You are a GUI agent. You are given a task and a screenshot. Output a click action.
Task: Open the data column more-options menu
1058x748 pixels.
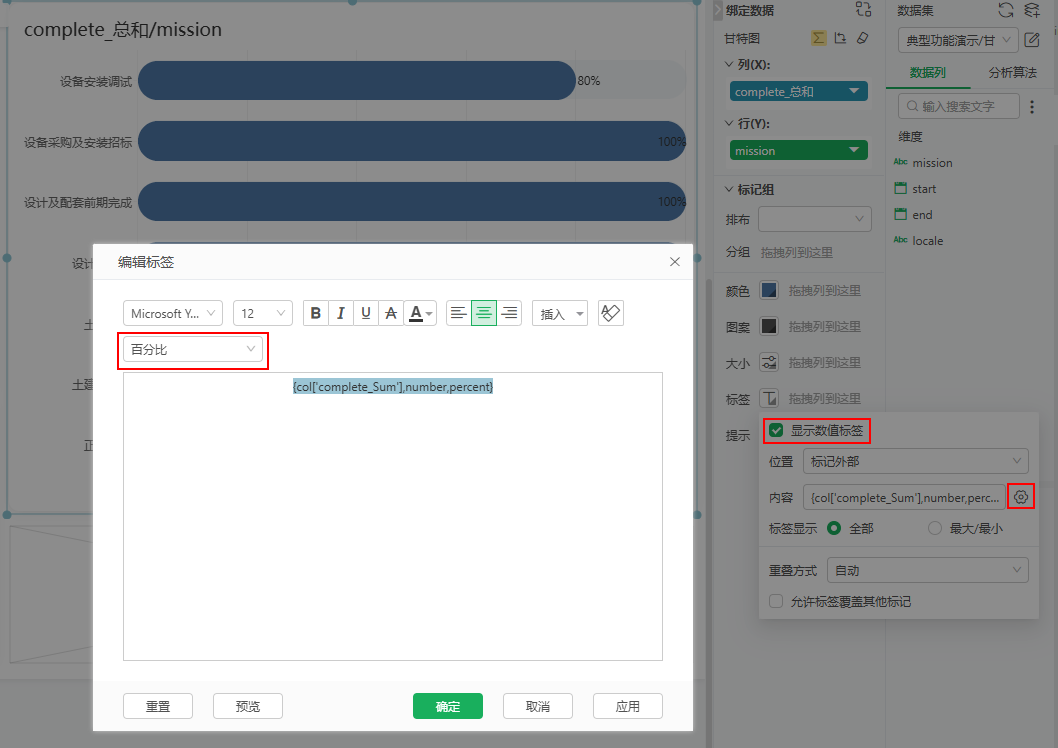tap(1032, 107)
